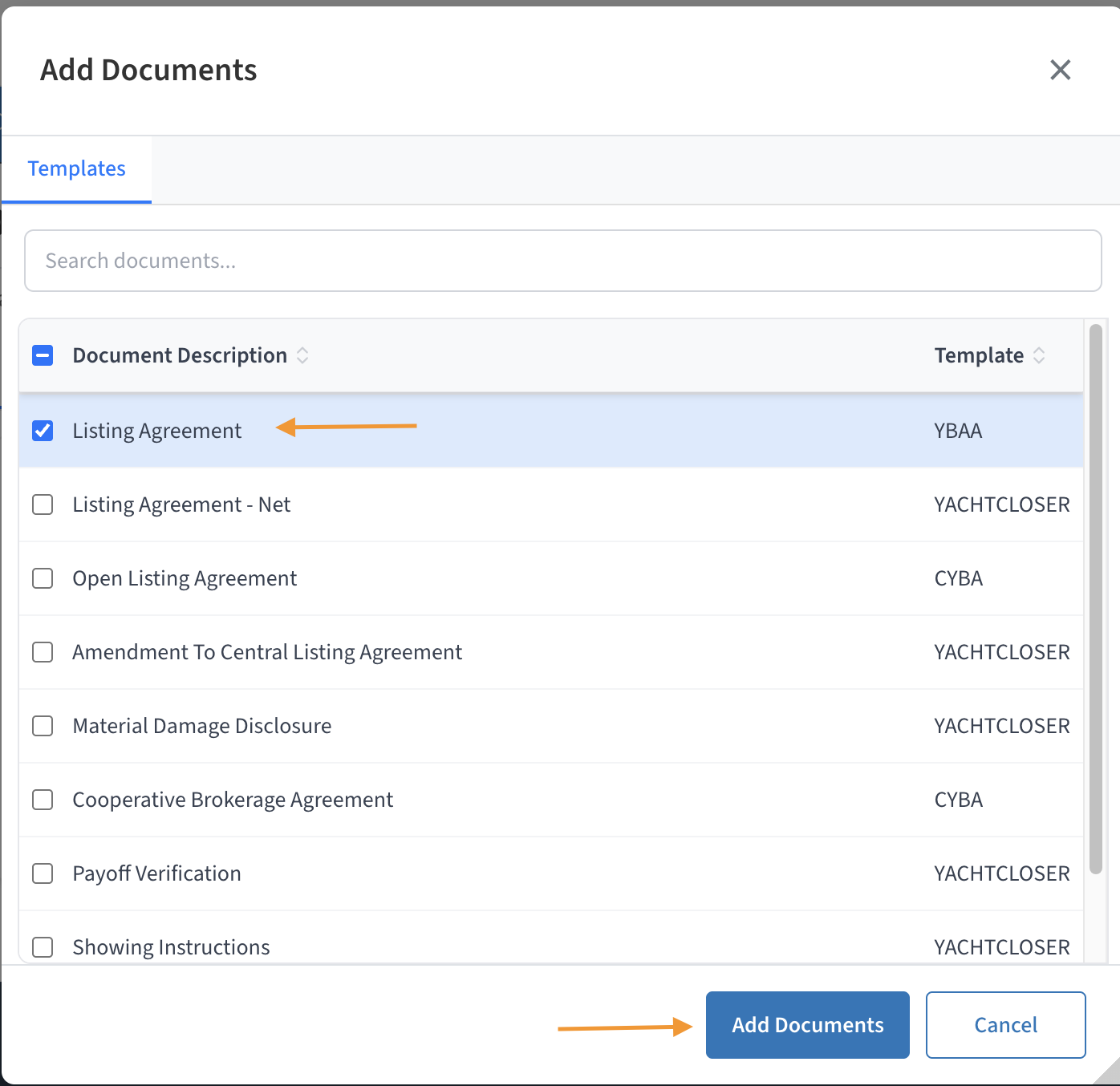Check the Listing Agreement - Net checkbox
Viewport: 1120px width, 1086px height.
coord(43,505)
